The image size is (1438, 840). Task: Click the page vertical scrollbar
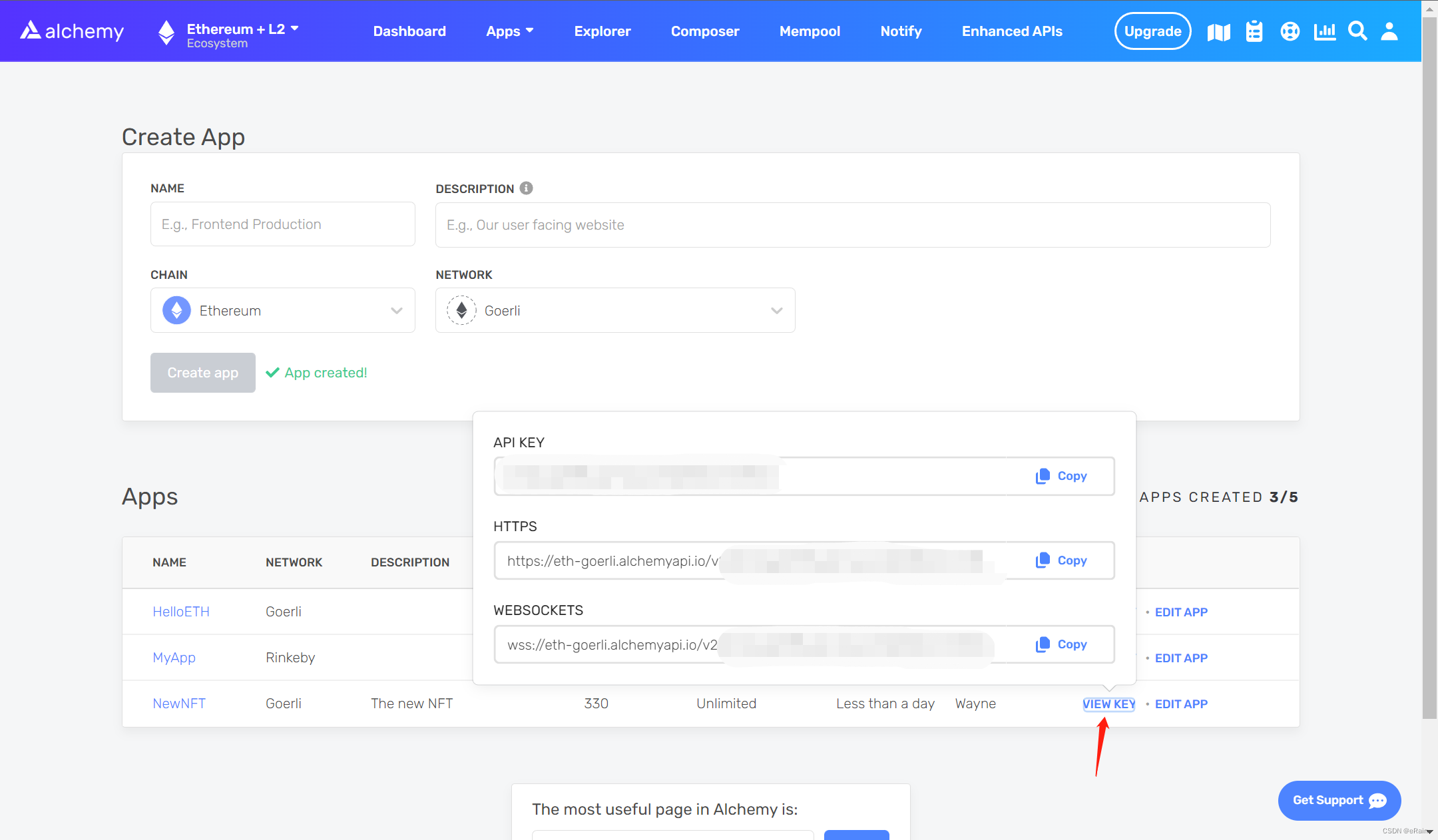[x=1429, y=367]
